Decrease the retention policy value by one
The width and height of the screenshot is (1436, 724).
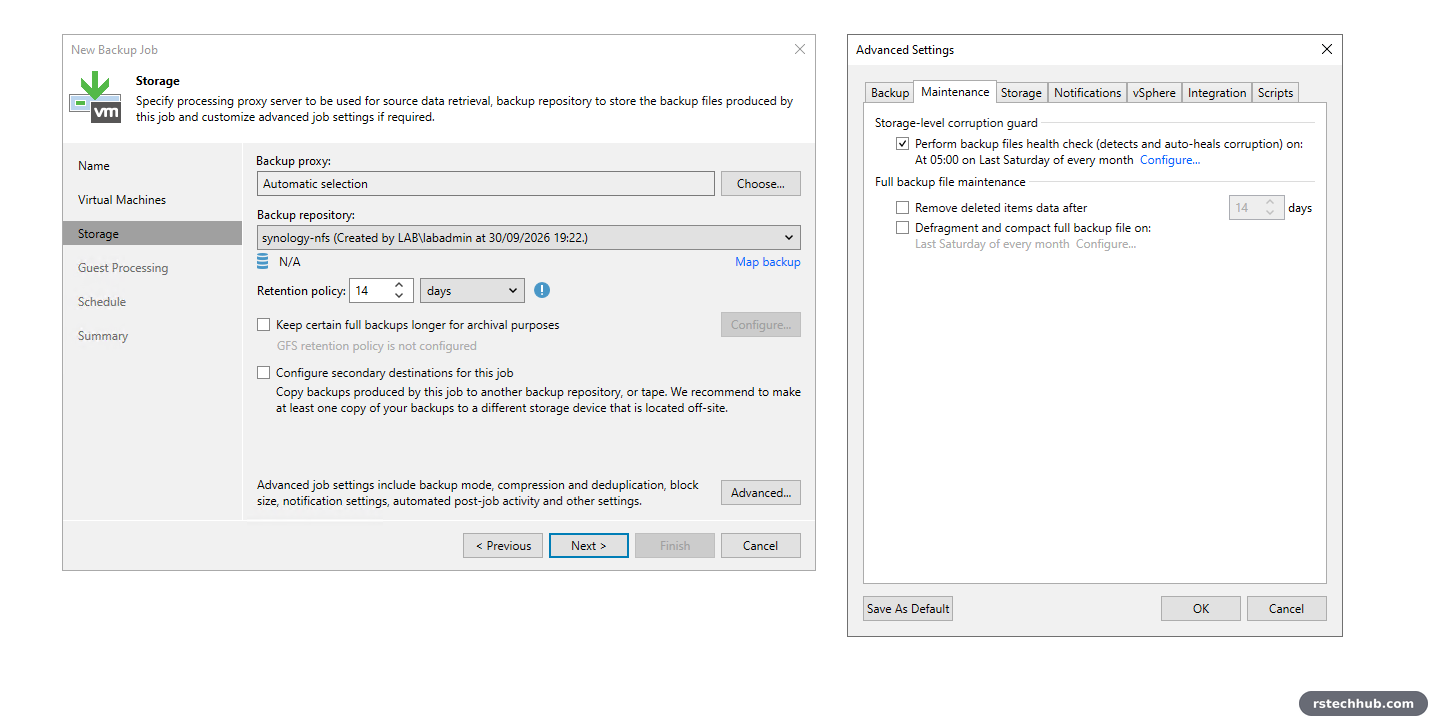399,296
